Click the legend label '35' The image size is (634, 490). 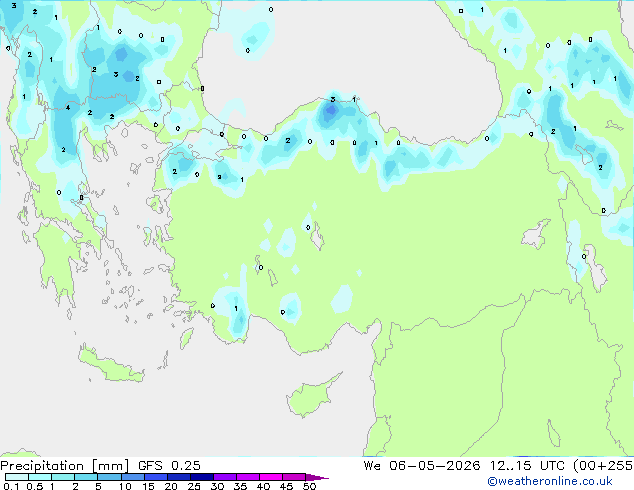click(241, 486)
